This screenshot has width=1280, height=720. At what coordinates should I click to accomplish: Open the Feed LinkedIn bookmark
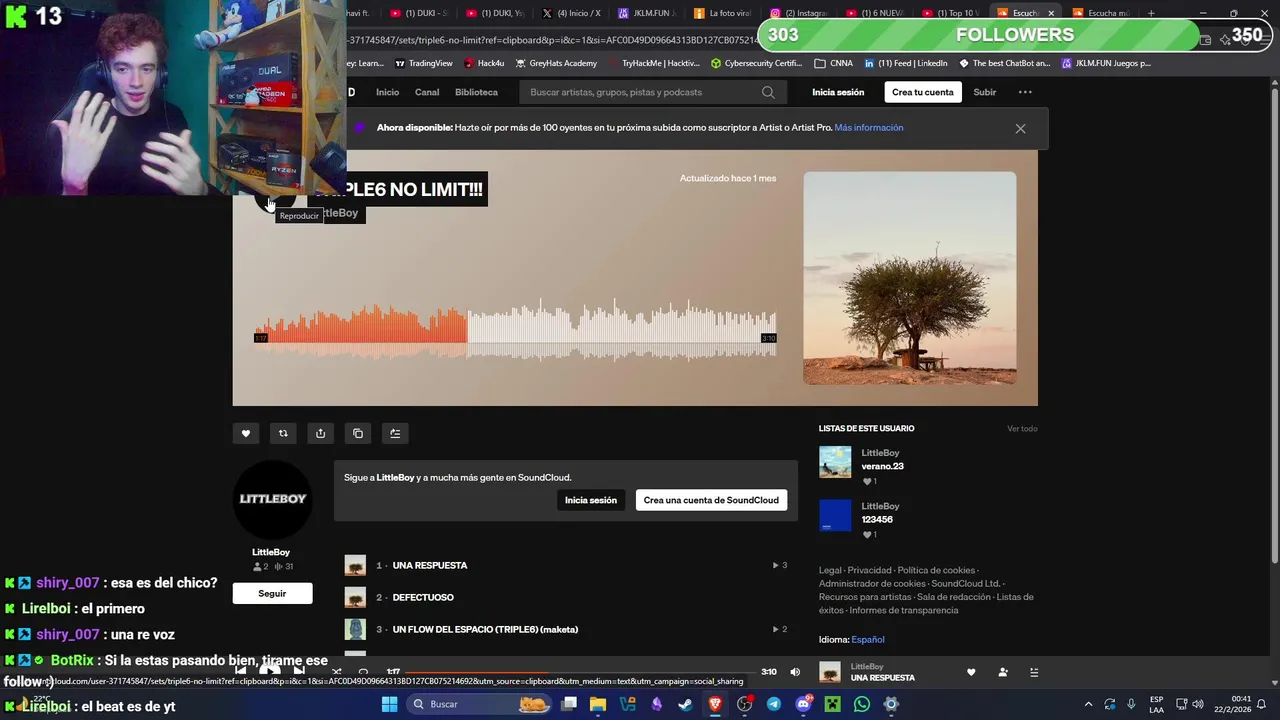[906, 63]
